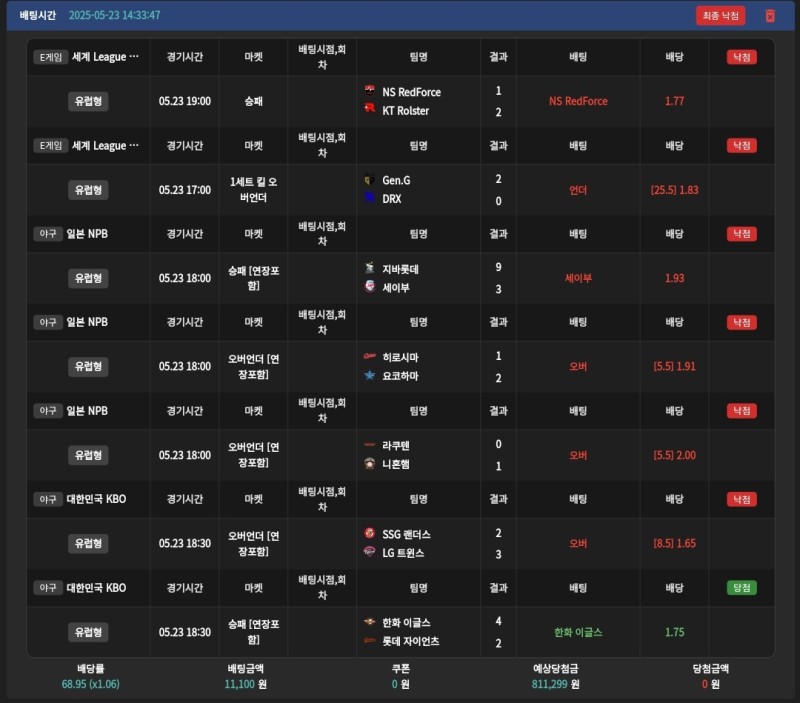800x703 pixels.
Task: Click the 최종 낙첨 status button
Action: [x=720, y=15]
